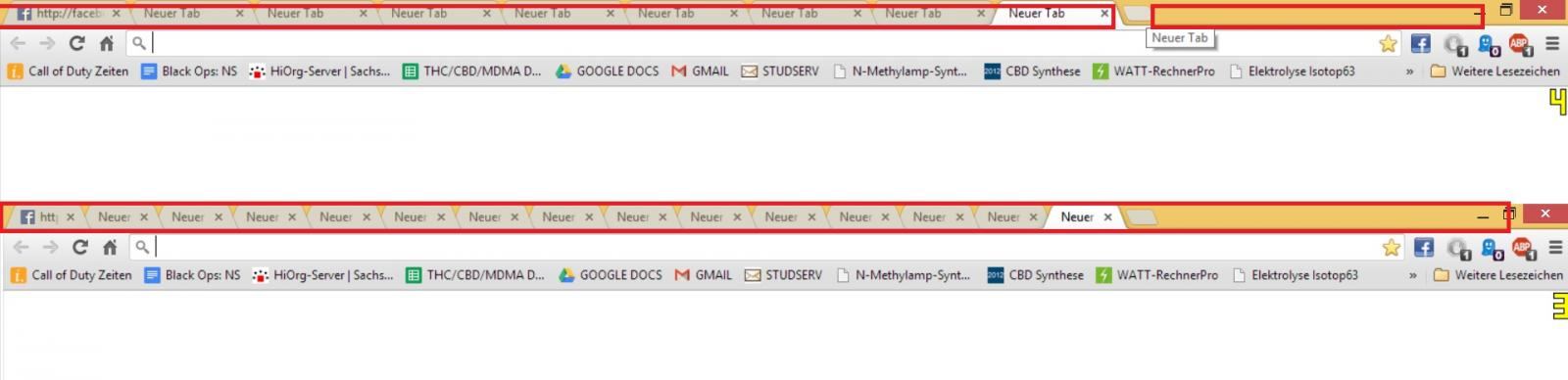Open Weitere Lesezeichen folder in lower window
Screen dimensions: 1568x380
pos(1498,275)
